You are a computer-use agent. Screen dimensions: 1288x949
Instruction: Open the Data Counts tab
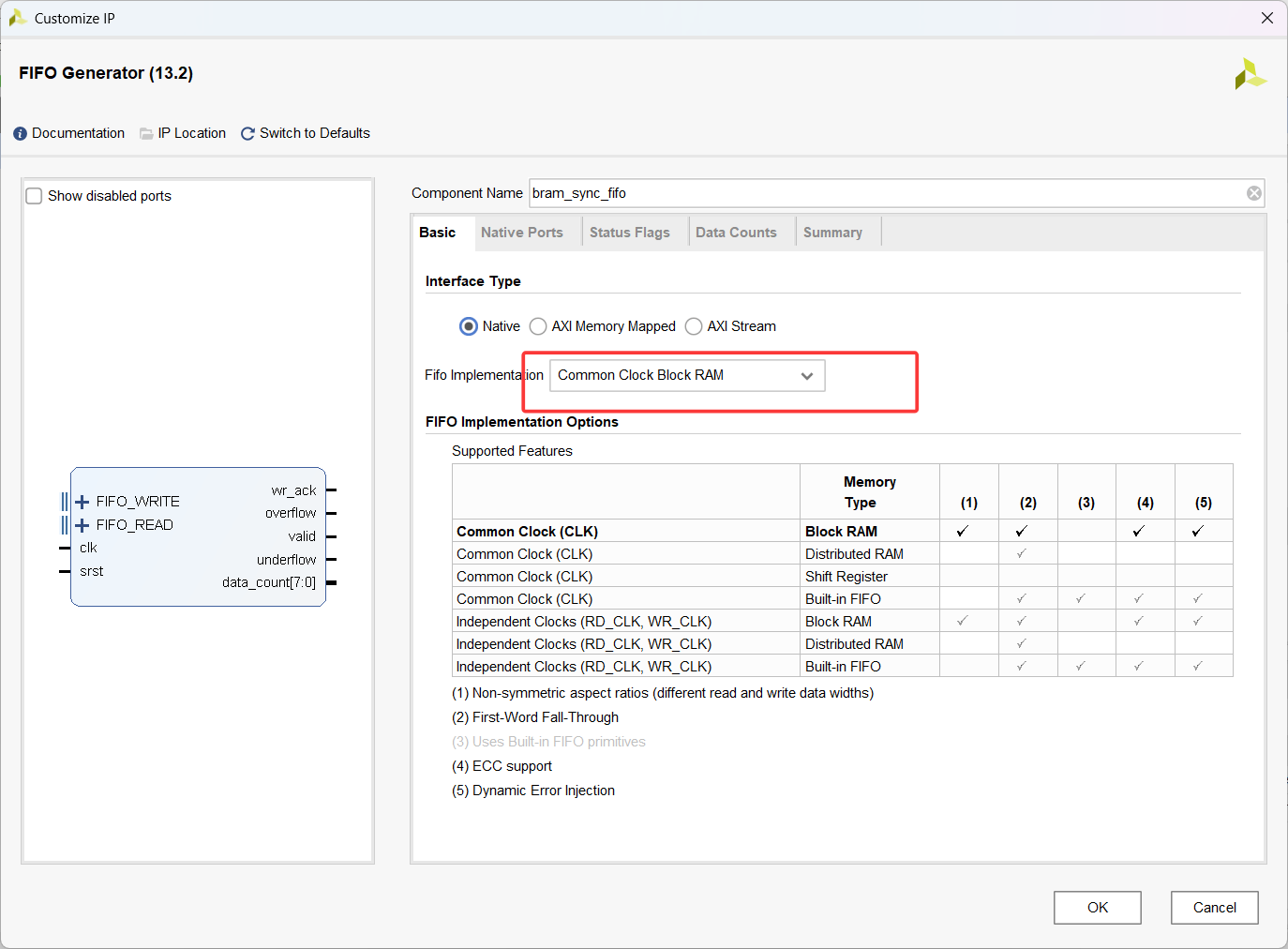point(736,233)
